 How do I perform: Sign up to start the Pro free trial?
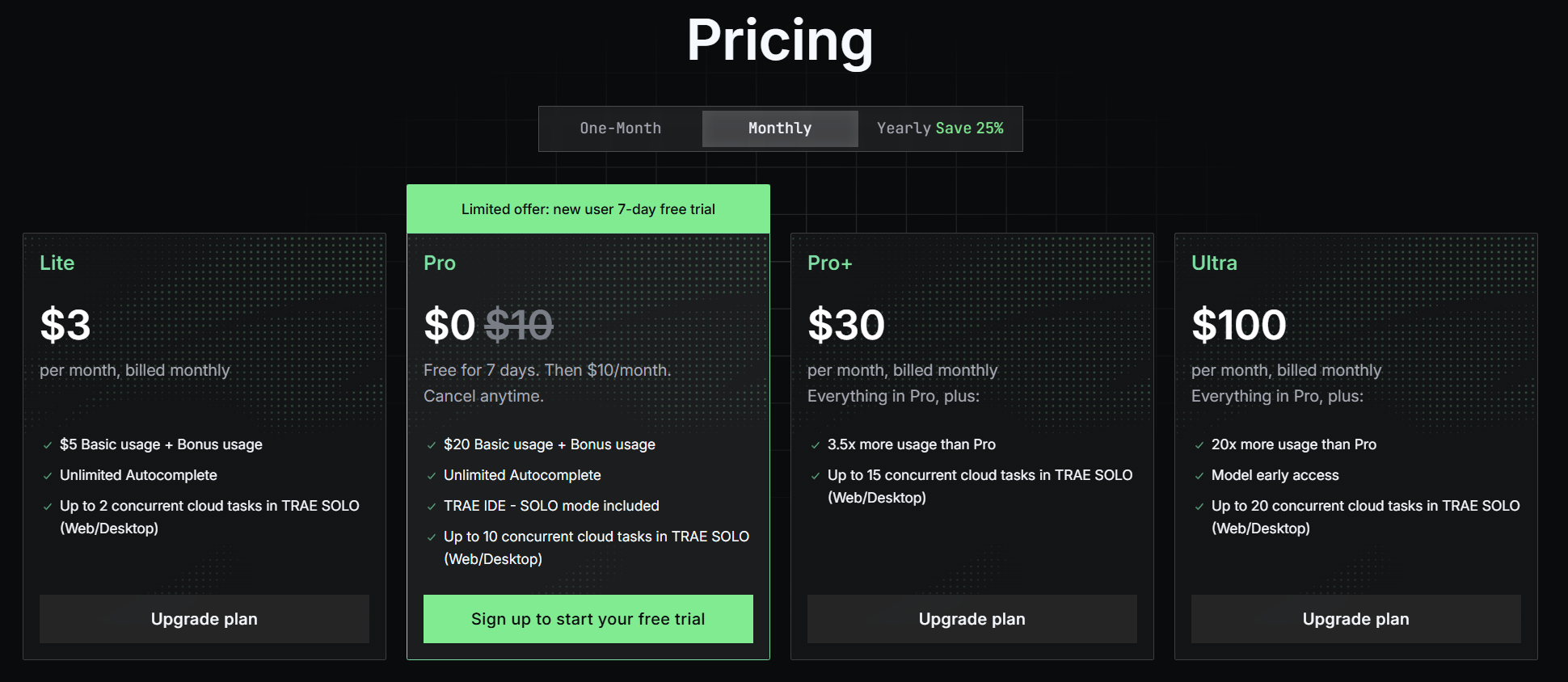[x=588, y=619]
